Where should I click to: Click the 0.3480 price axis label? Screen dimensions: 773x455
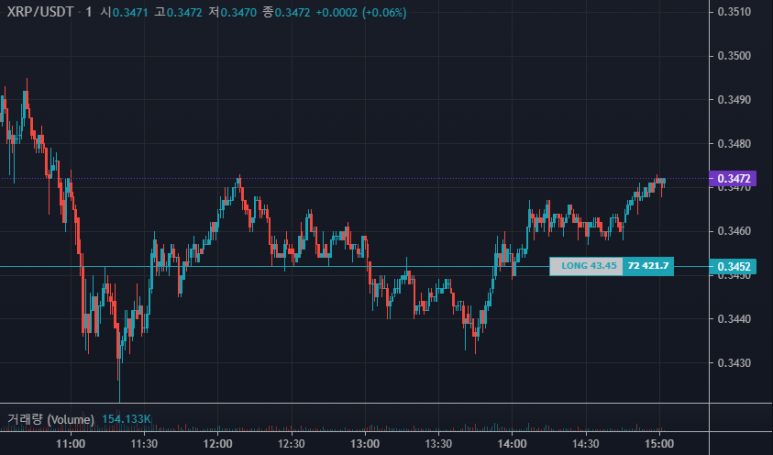734,144
